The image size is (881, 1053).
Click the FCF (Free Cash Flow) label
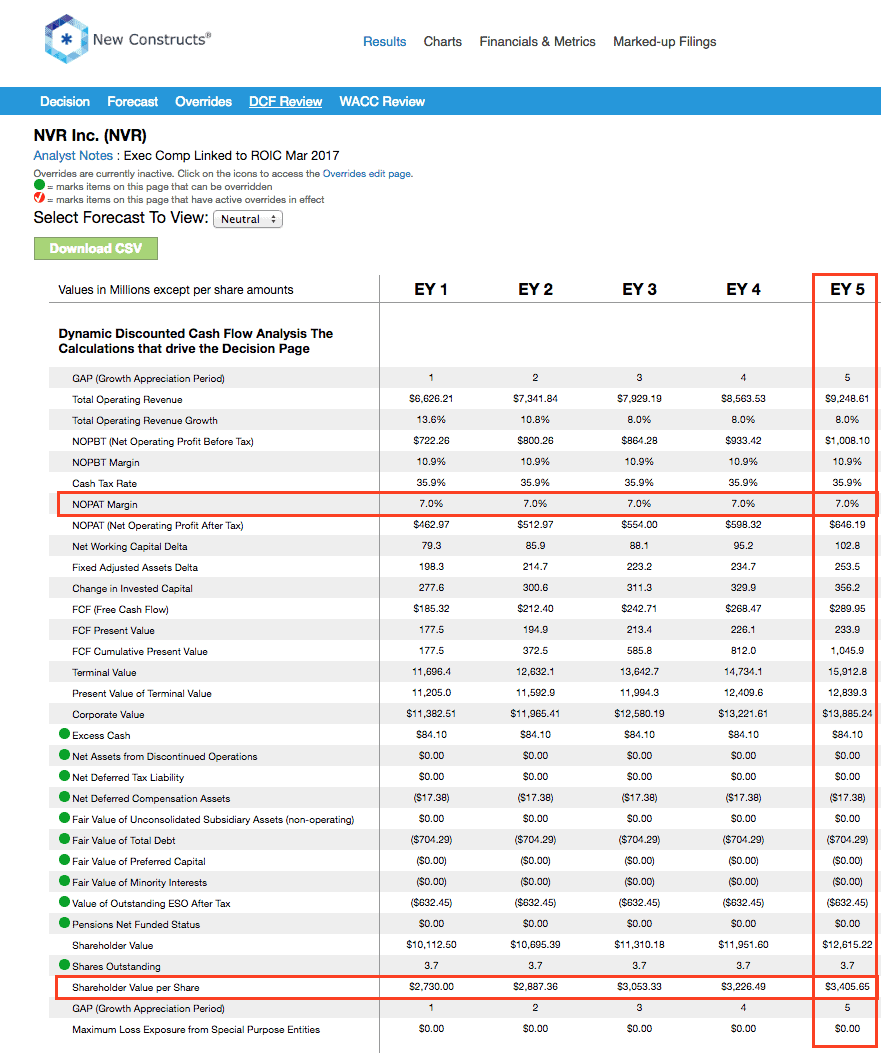pos(120,610)
